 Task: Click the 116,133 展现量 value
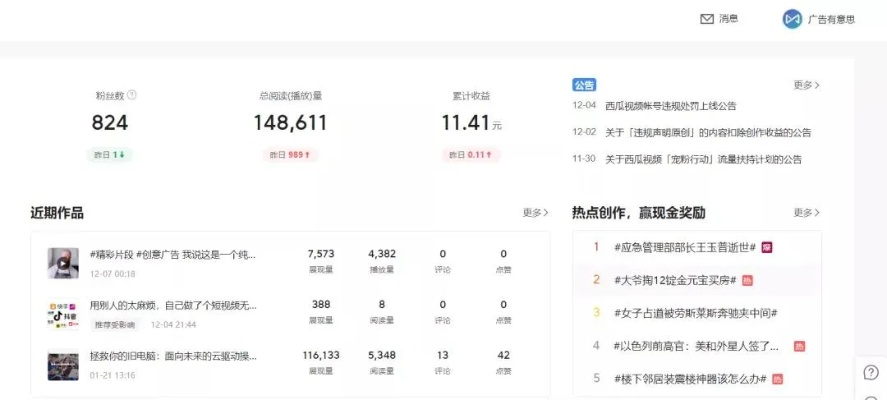click(x=321, y=355)
